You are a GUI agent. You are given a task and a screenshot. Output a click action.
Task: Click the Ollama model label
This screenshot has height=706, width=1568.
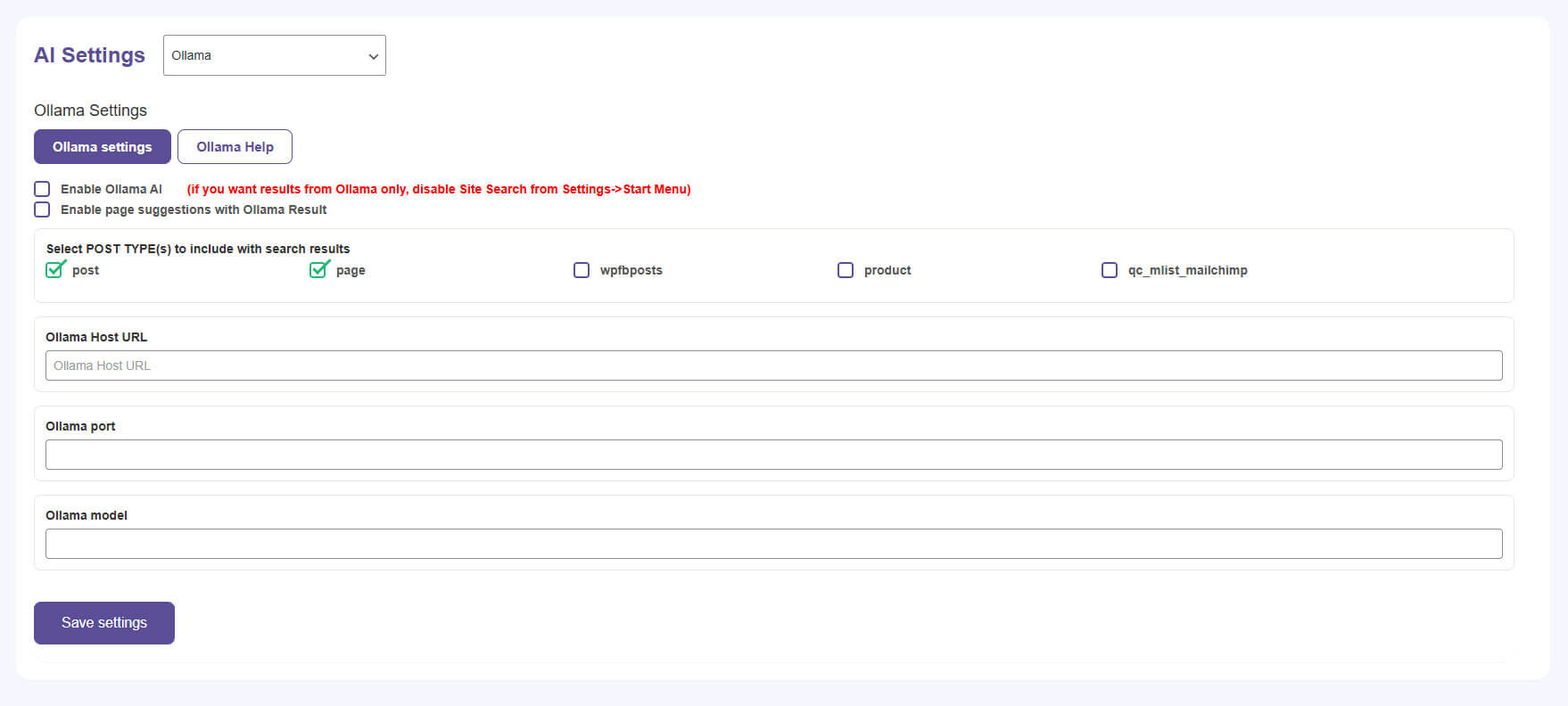tap(87, 515)
